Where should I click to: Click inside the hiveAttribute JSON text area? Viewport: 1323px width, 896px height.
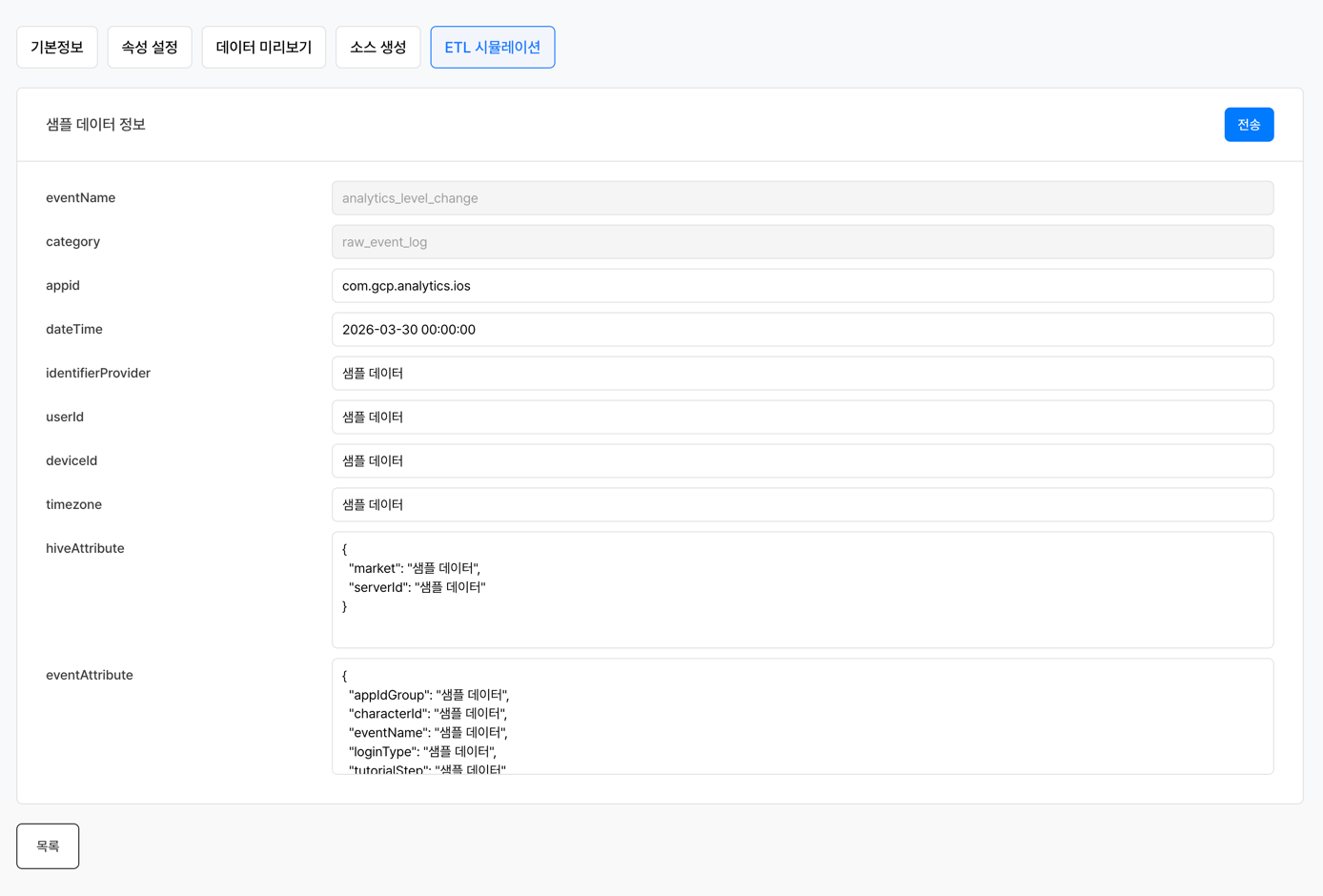click(x=802, y=590)
